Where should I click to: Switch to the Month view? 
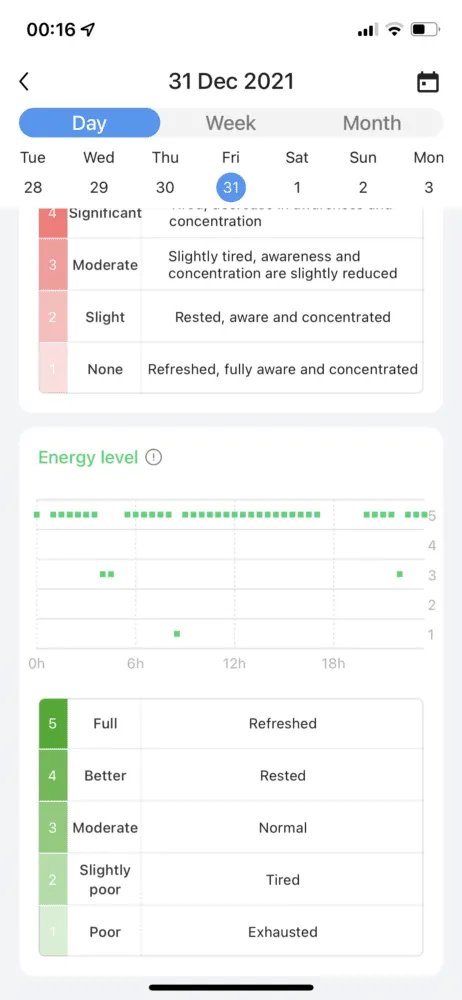coord(372,123)
